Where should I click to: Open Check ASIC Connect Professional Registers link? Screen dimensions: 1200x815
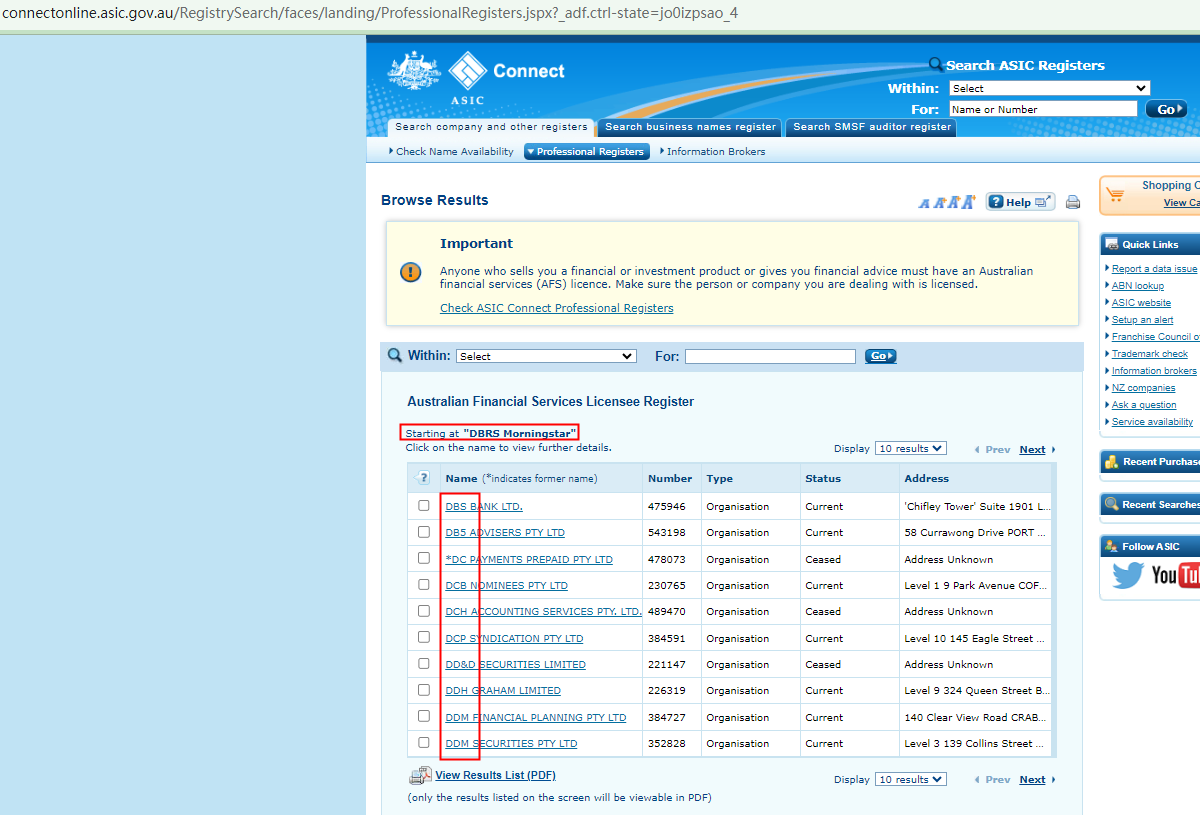[x=557, y=308]
